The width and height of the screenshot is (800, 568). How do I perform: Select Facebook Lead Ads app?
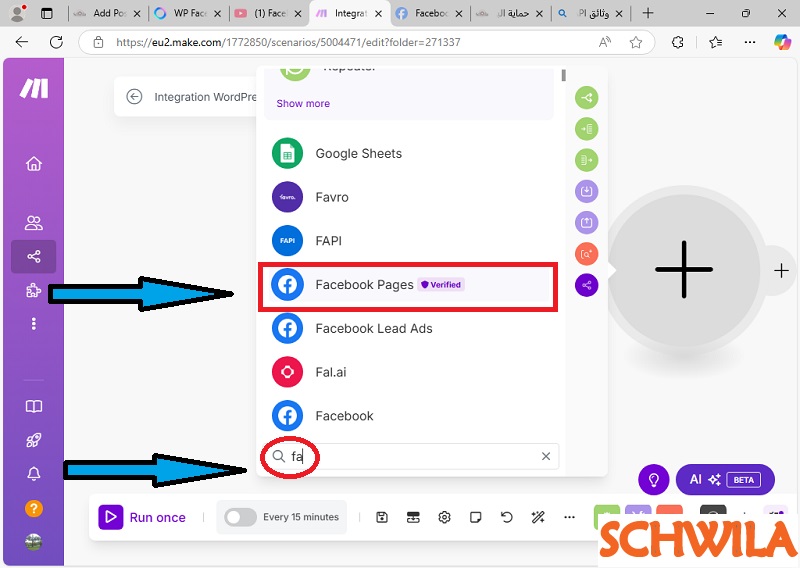coord(408,328)
